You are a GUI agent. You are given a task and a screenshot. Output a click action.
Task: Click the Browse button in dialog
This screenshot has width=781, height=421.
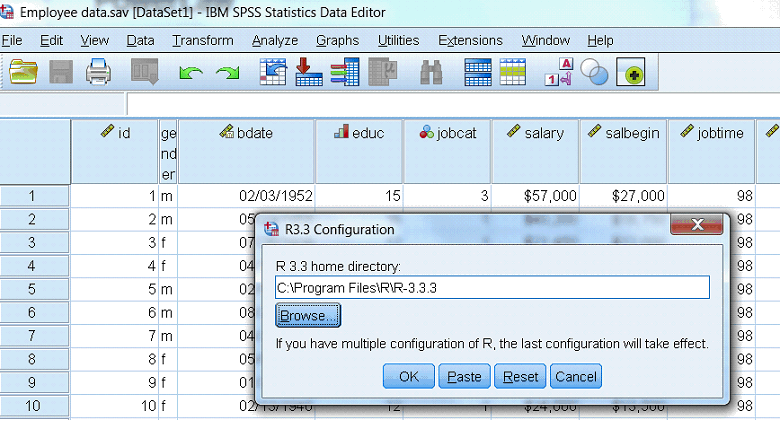click(308, 315)
